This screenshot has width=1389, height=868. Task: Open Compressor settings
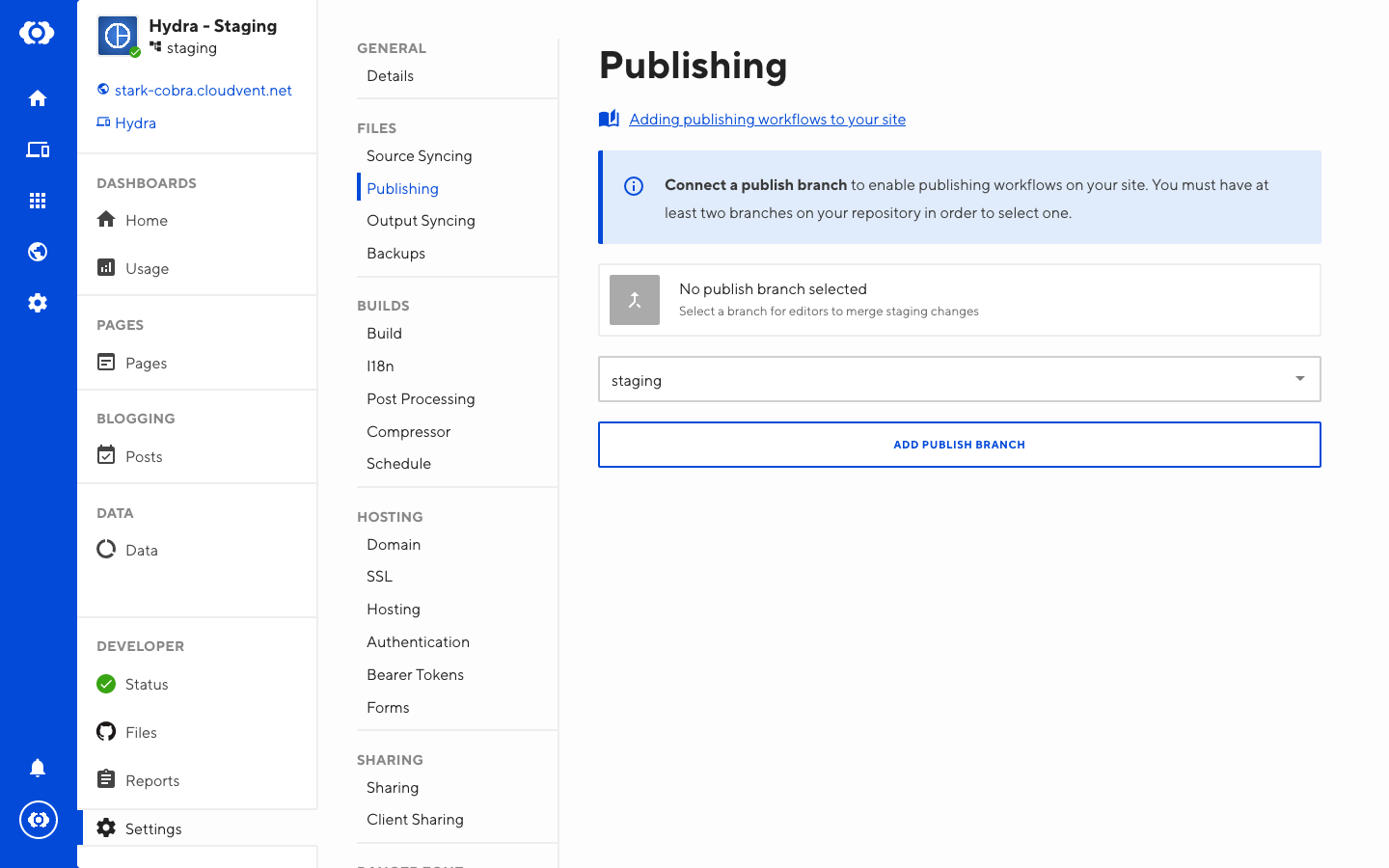pos(408,432)
